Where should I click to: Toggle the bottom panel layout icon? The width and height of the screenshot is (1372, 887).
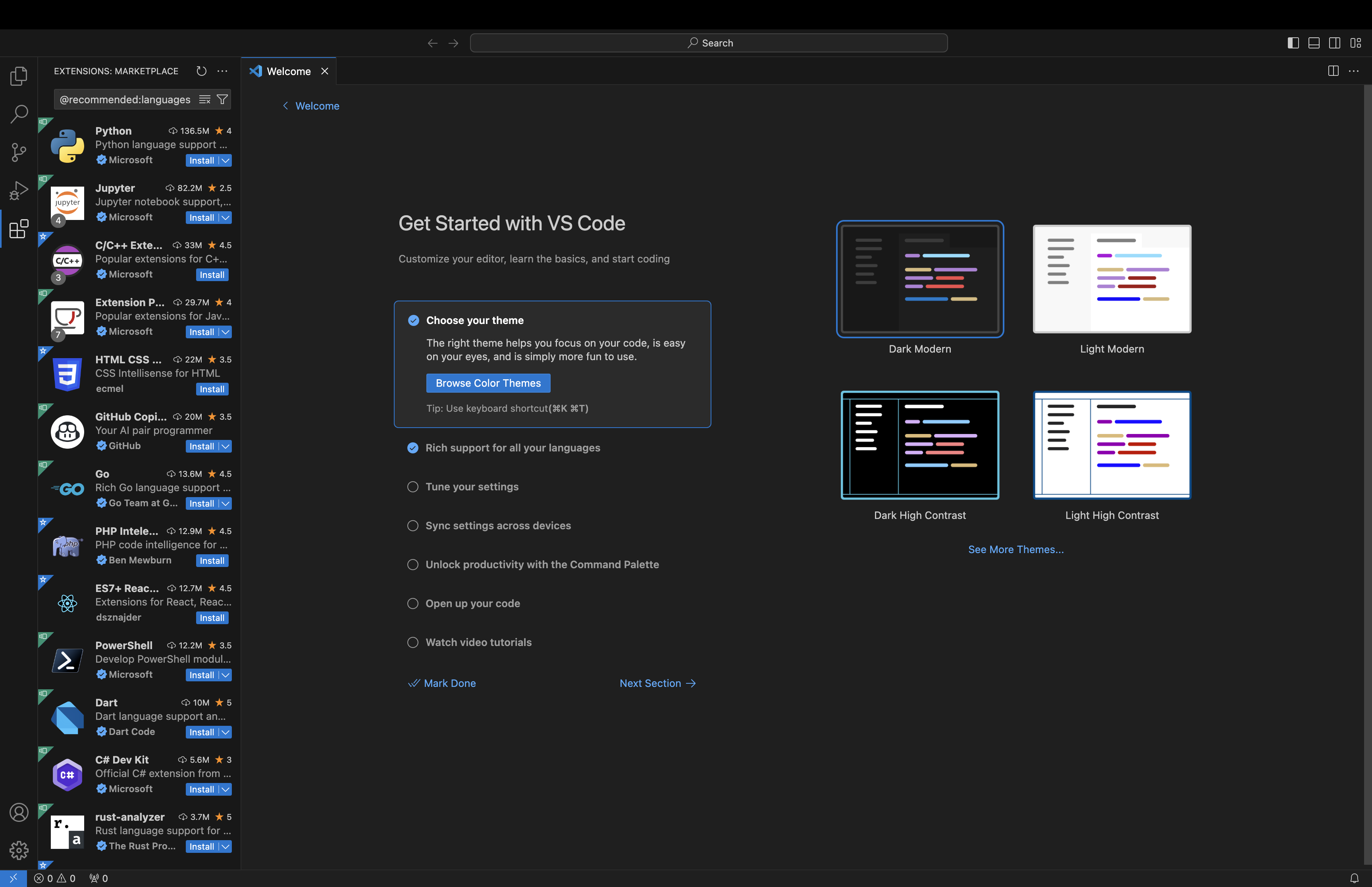1314,43
